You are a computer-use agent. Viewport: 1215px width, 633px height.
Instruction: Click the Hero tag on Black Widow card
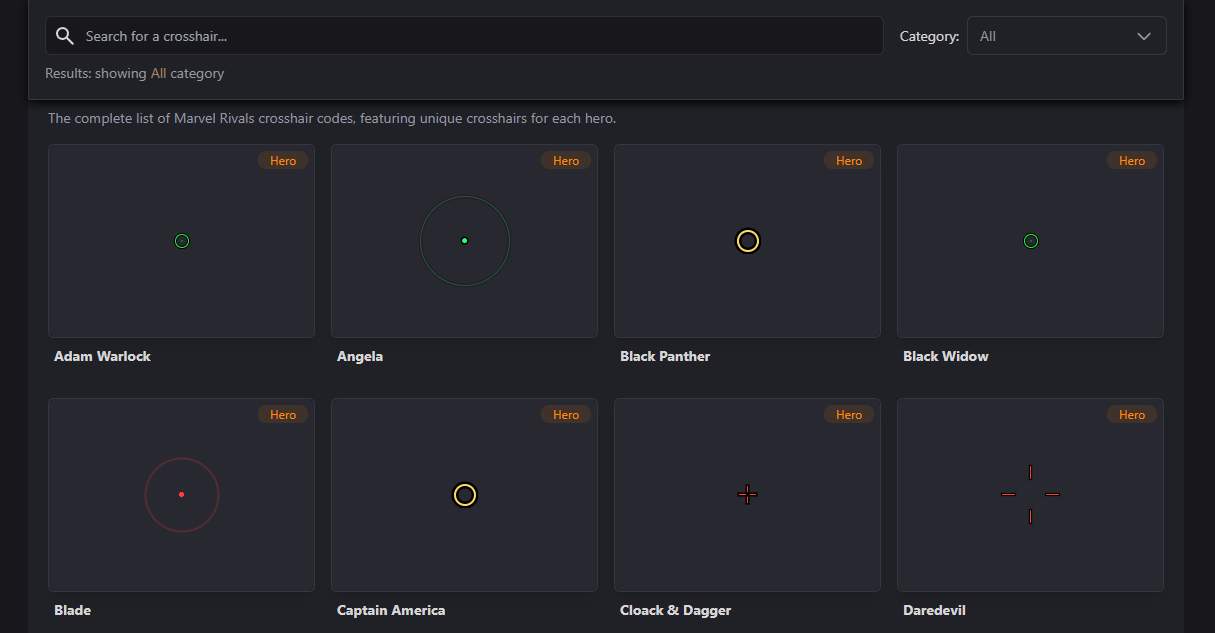coord(1132,161)
